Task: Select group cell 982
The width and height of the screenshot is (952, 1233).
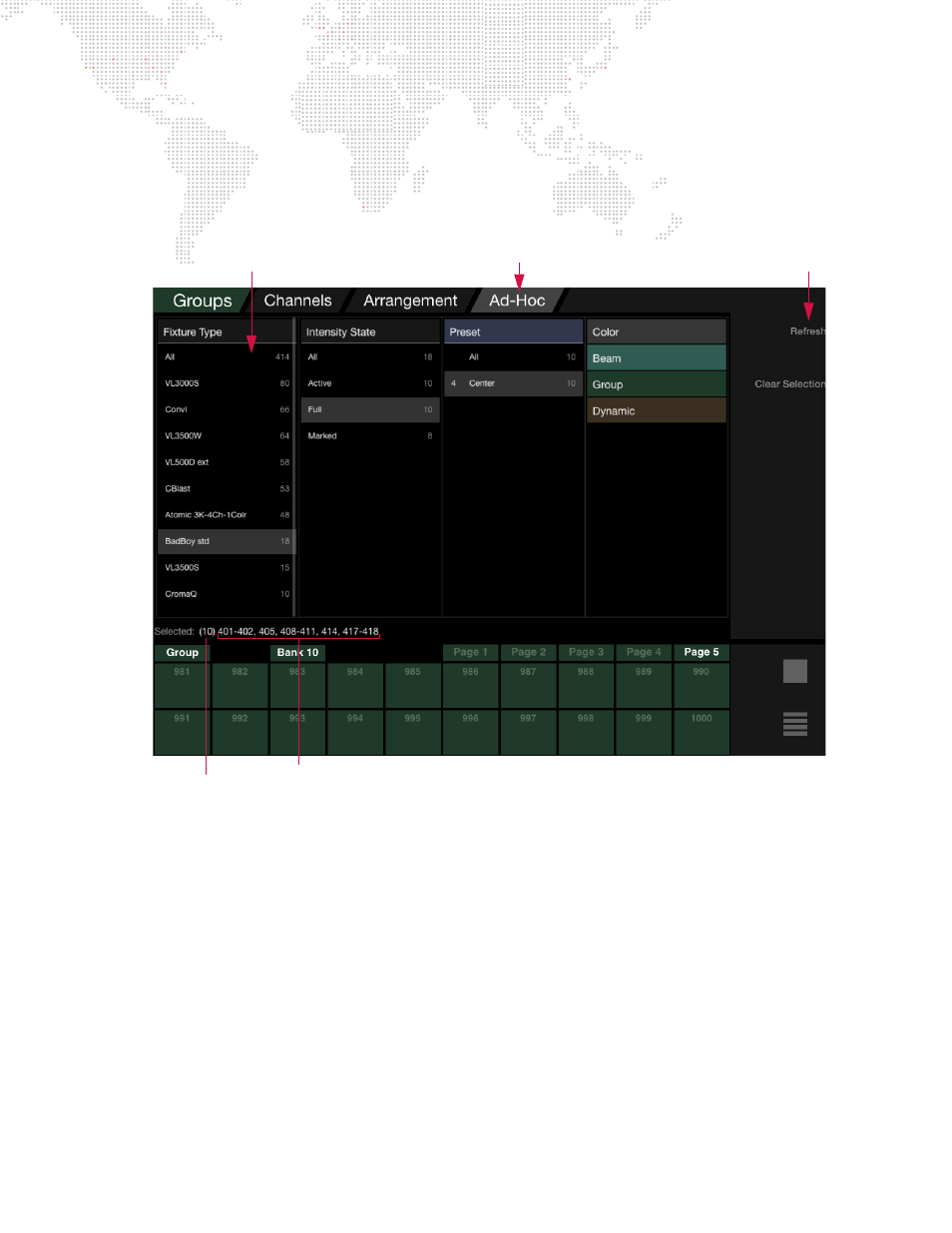Action: [x=239, y=685]
